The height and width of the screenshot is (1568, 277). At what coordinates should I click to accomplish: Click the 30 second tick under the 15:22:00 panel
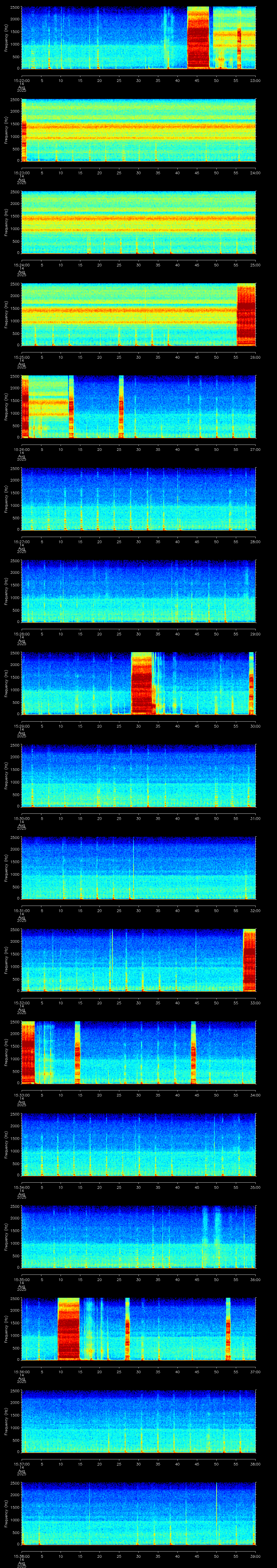tap(138, 80)
